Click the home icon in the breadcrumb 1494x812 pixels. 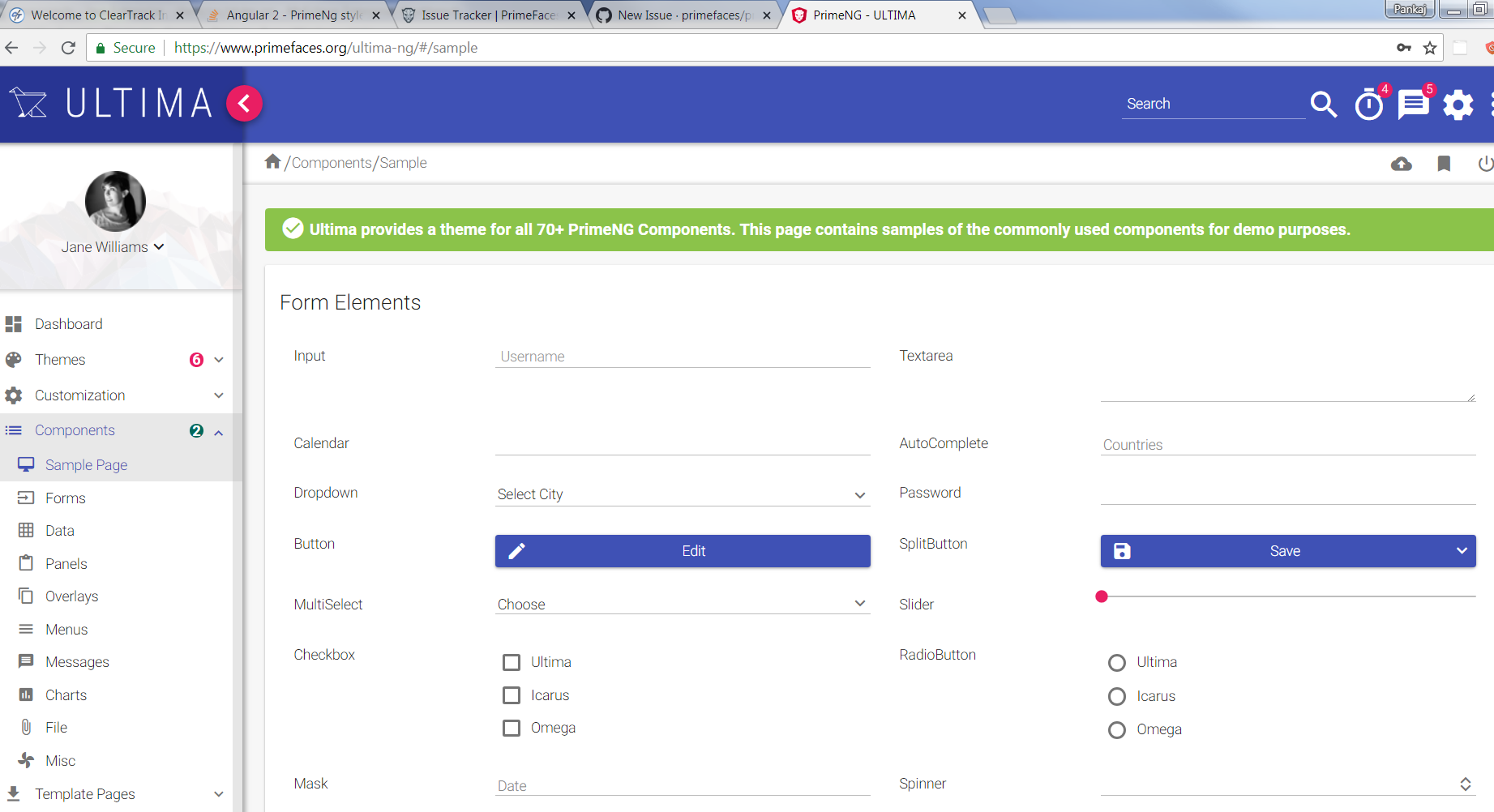coord(273,161)
